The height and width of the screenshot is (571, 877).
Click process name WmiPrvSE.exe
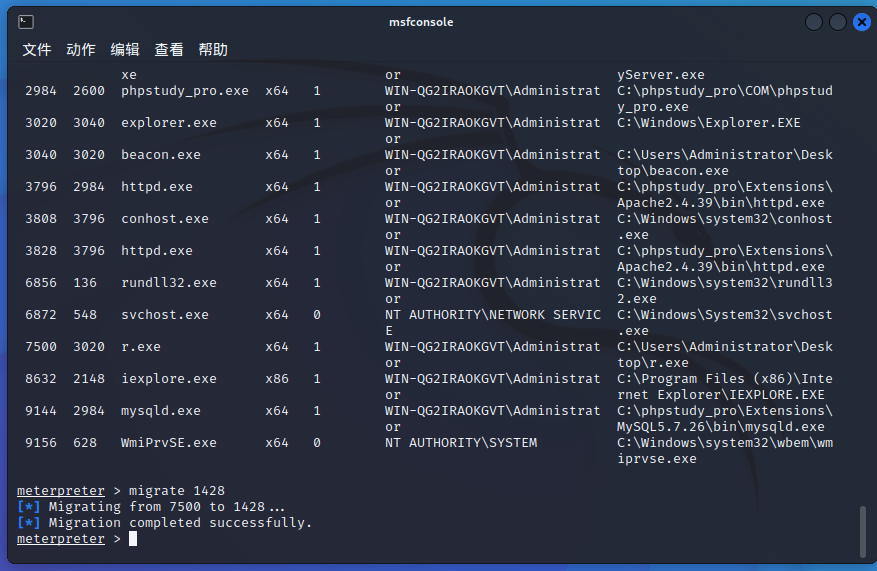pyautogui.click(x=169, y=442)
